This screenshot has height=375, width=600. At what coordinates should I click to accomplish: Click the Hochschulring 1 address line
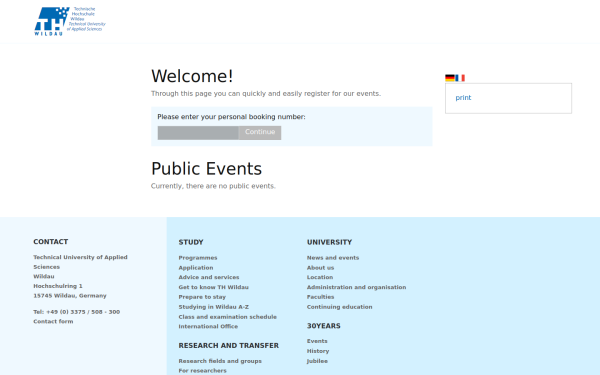(58, 286)
